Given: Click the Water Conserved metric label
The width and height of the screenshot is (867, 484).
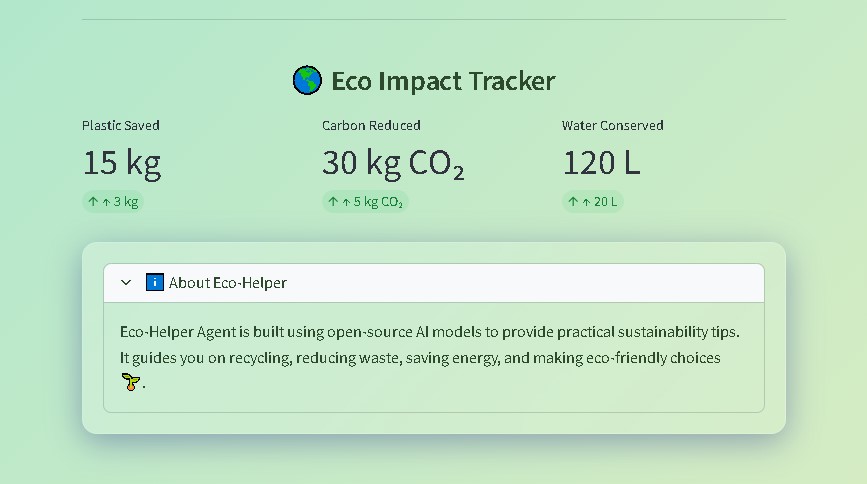Looking at the screenshot, I should 612,126.
